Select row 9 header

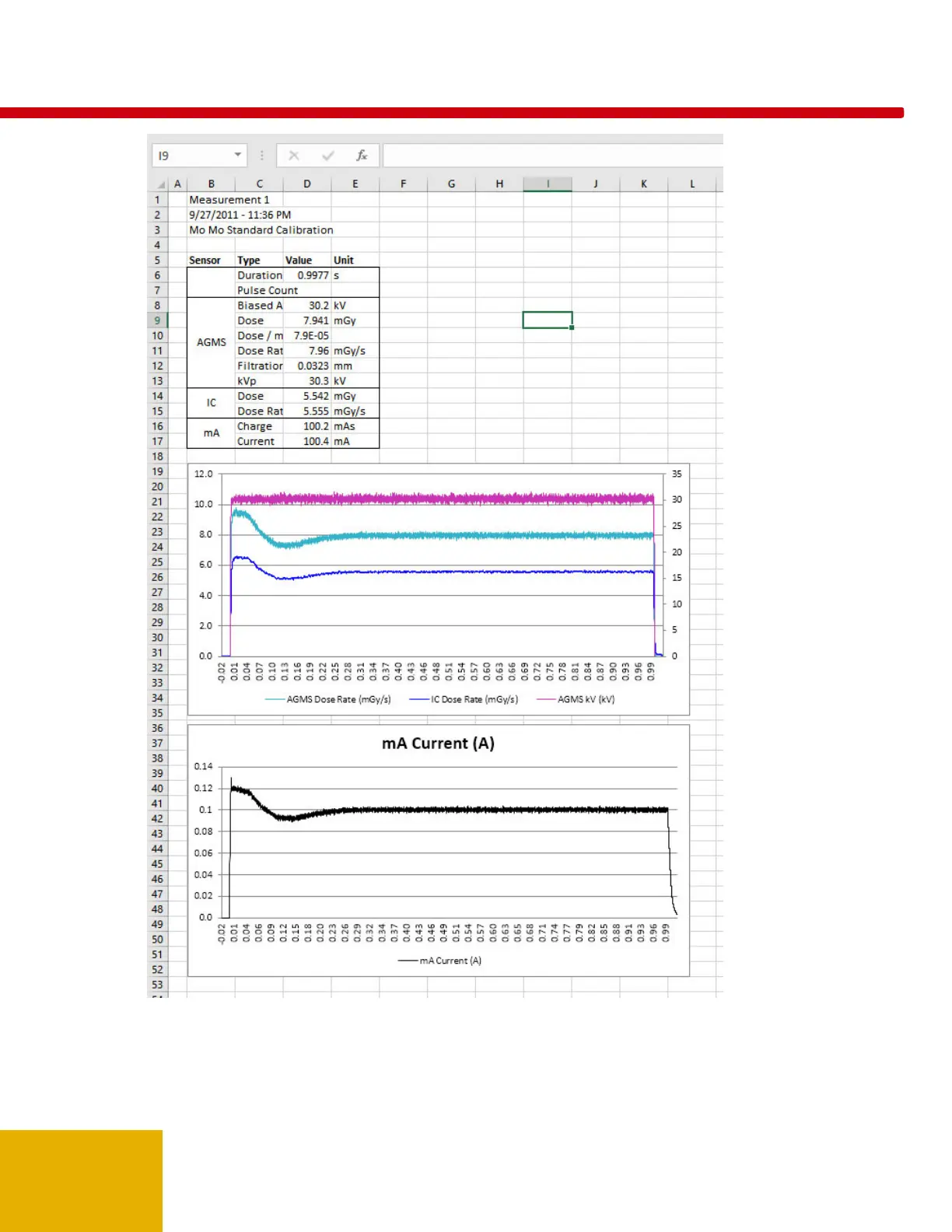pyautogui.click(x=157, y=320)
